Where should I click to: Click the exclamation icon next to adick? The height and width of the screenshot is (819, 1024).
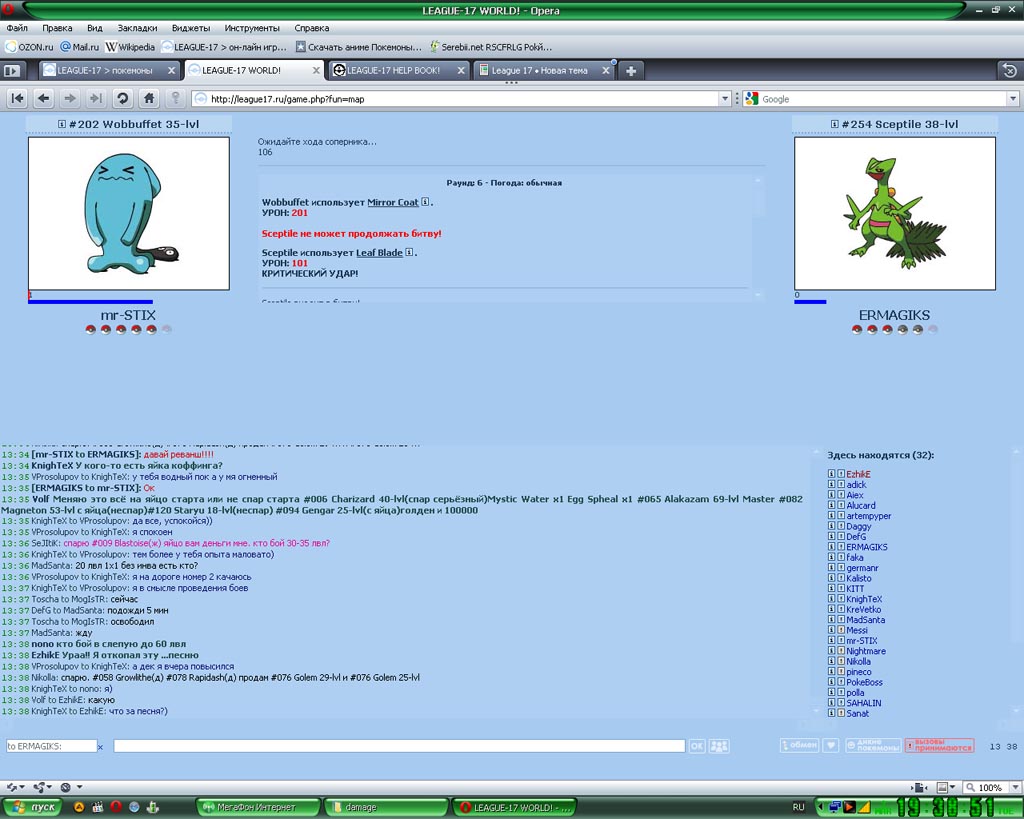coord(841,485)
